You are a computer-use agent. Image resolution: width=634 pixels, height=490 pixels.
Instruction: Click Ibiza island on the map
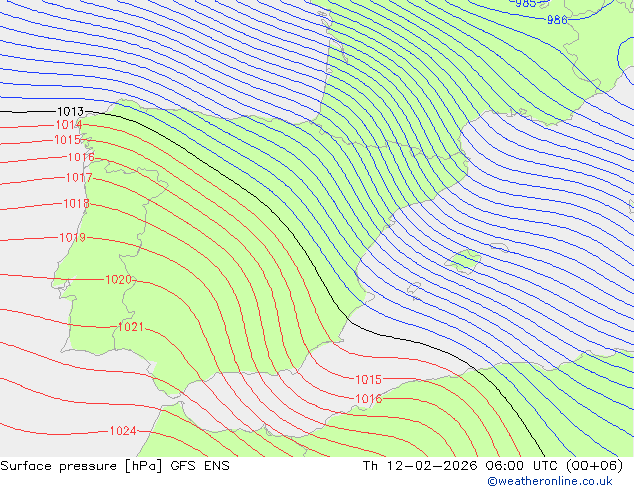[414, 290]
